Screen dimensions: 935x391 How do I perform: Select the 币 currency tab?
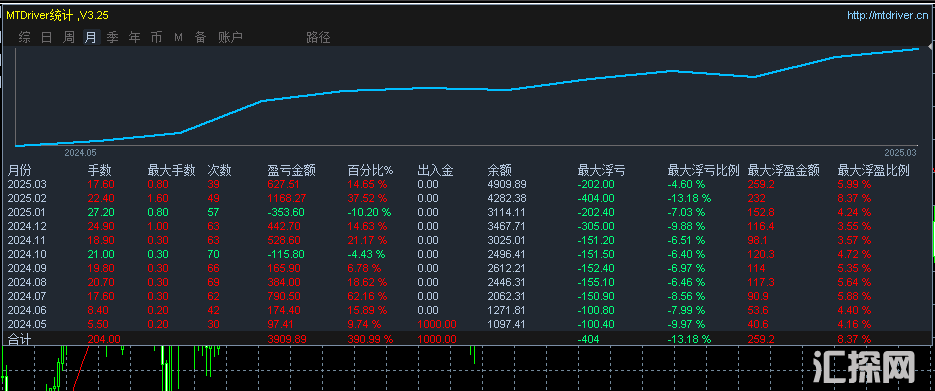(156, 38)
